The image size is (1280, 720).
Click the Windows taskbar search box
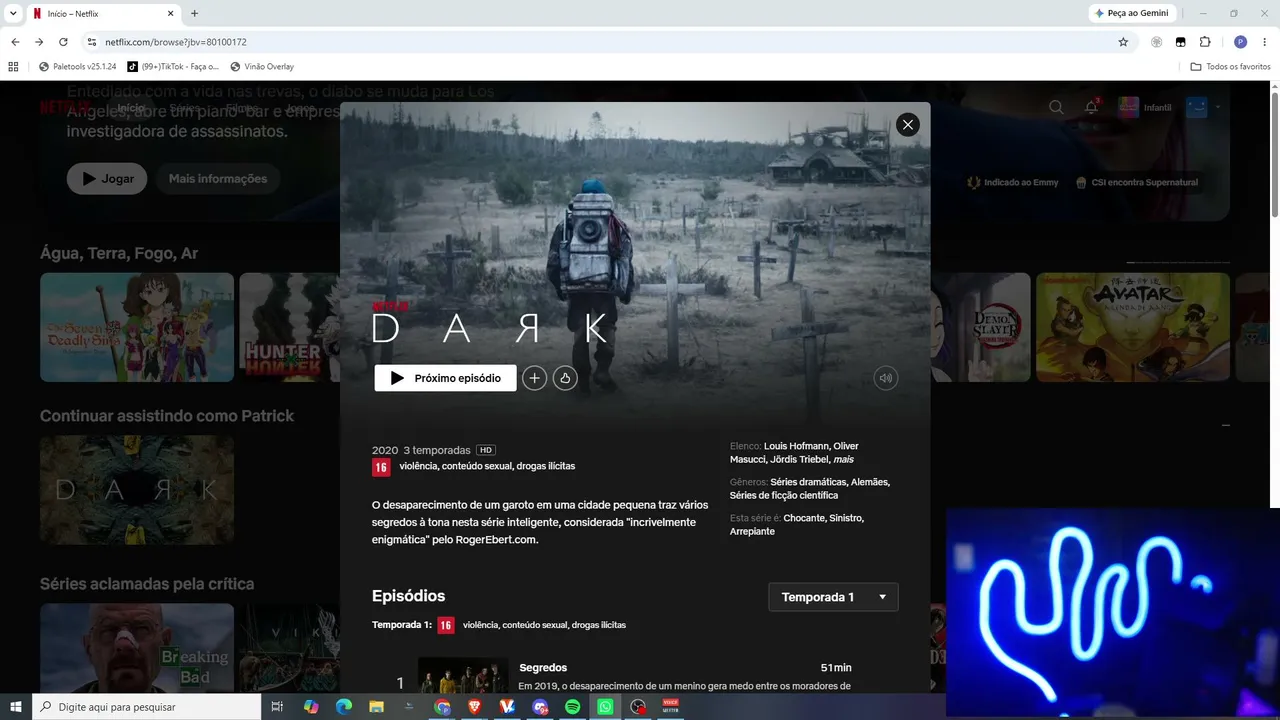click(146, 706)
